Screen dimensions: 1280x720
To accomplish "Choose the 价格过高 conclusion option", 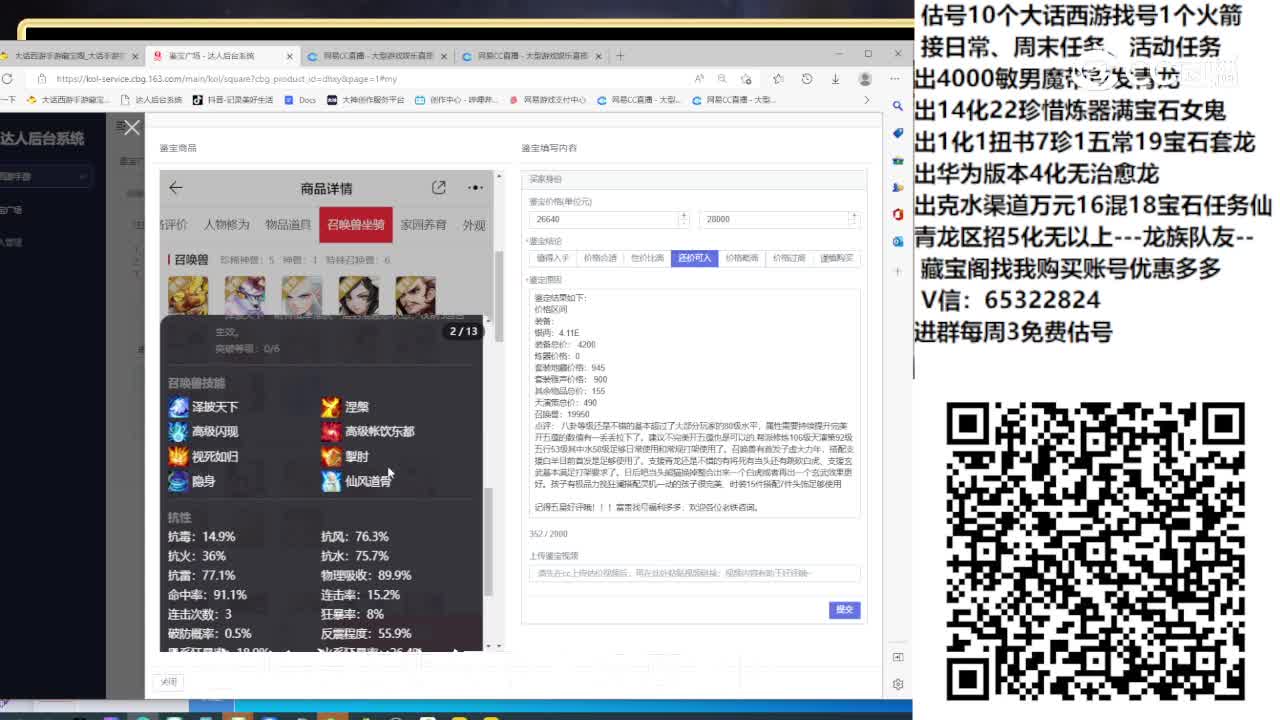I will tap(789, 258).
